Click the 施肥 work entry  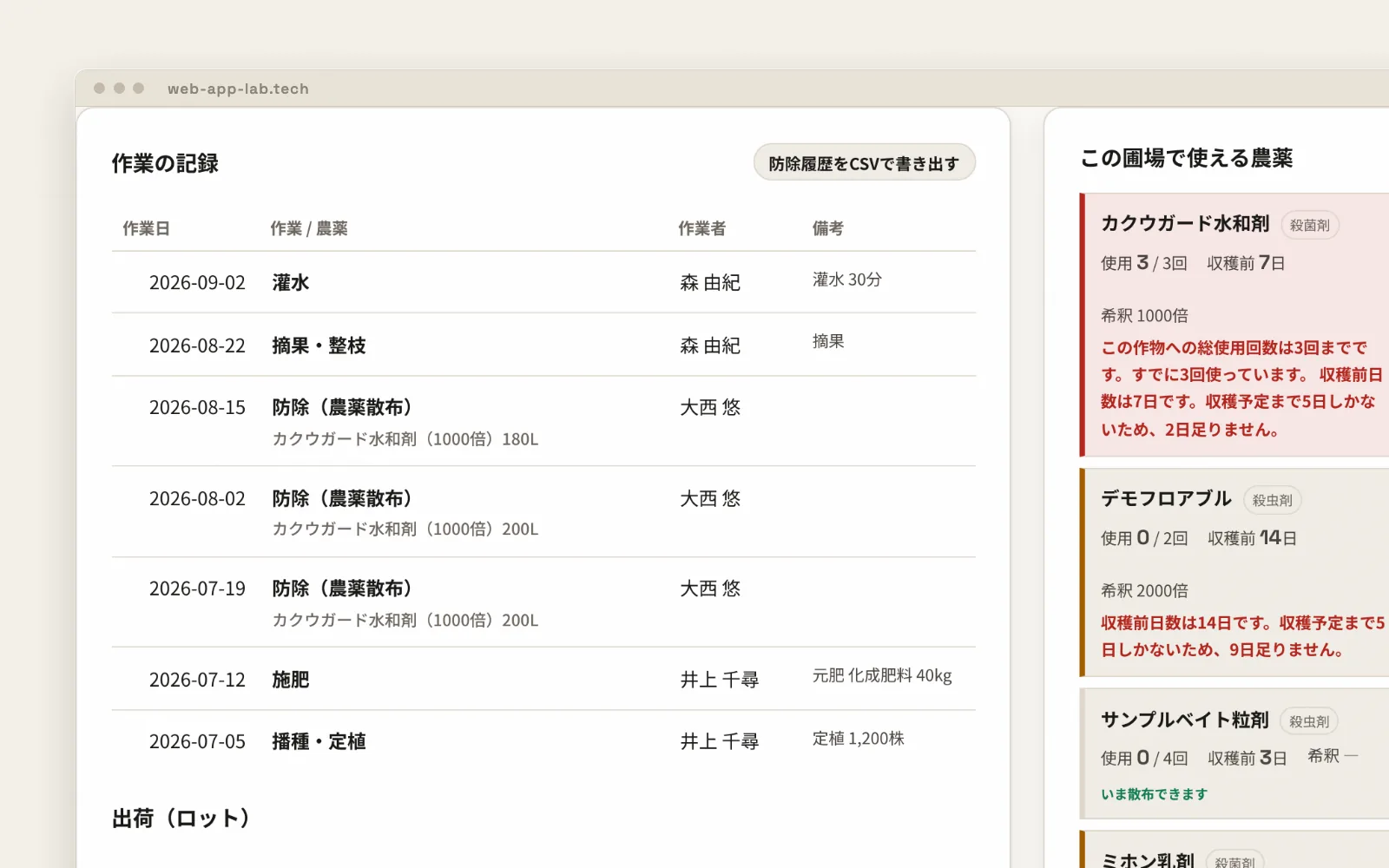pyautogui.click(x=291, y=680)
